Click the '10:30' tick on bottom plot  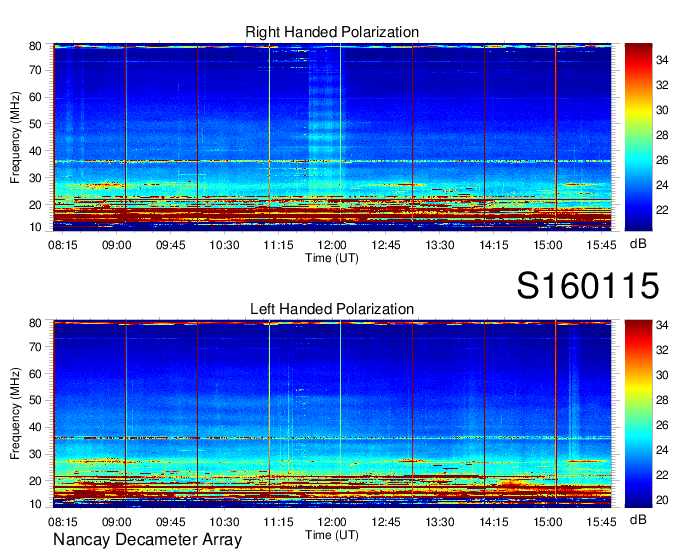224,522
